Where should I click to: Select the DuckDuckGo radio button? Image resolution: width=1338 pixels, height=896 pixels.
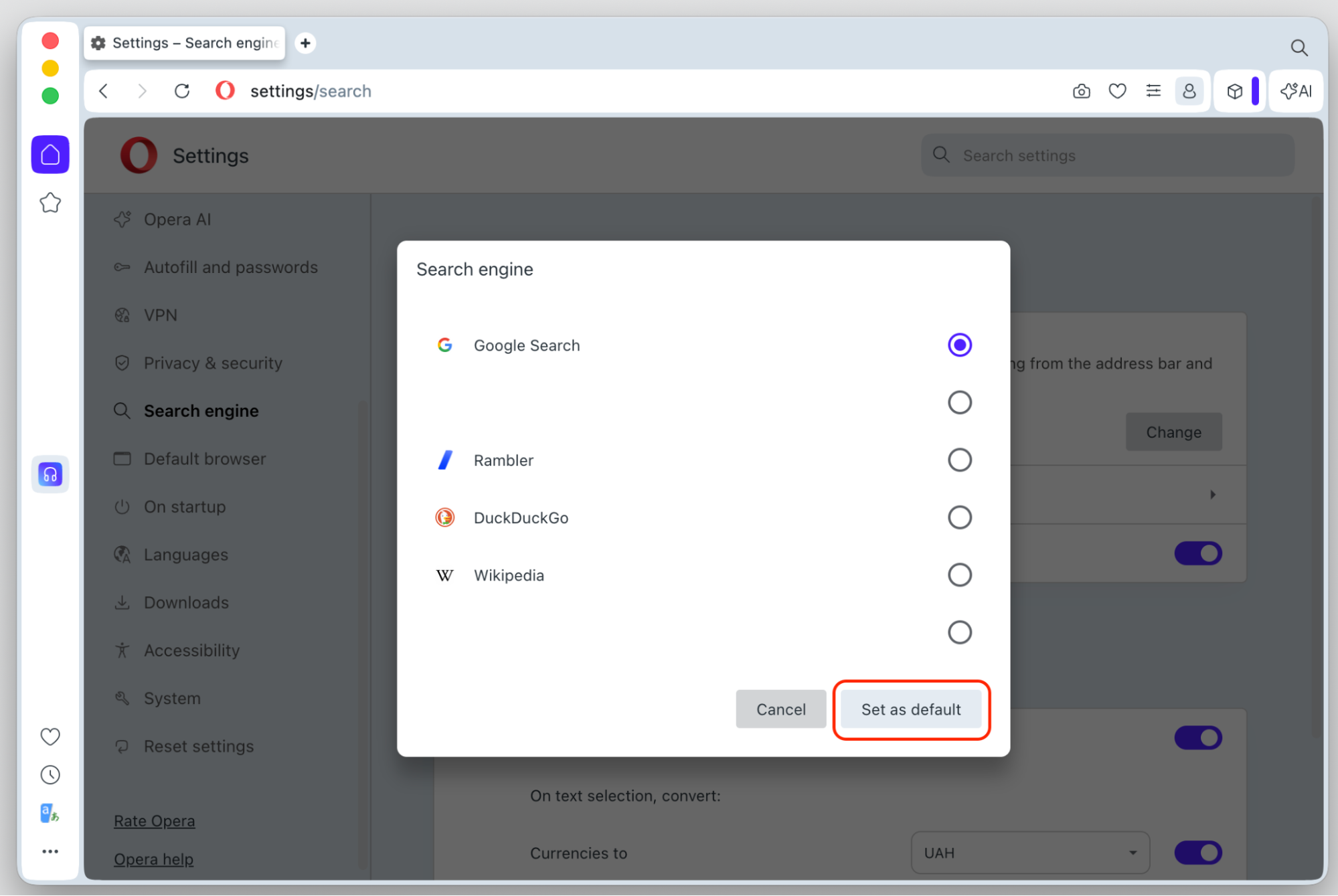[x=959, y=517]
